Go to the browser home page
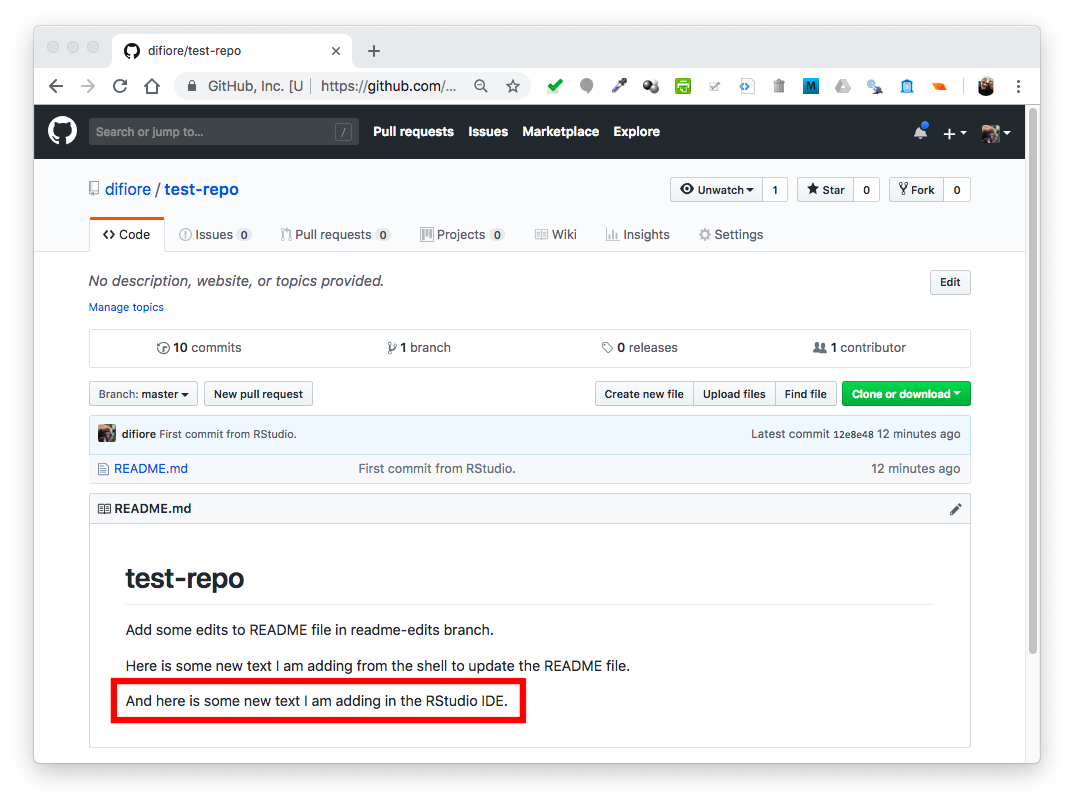 pos(152,86)
